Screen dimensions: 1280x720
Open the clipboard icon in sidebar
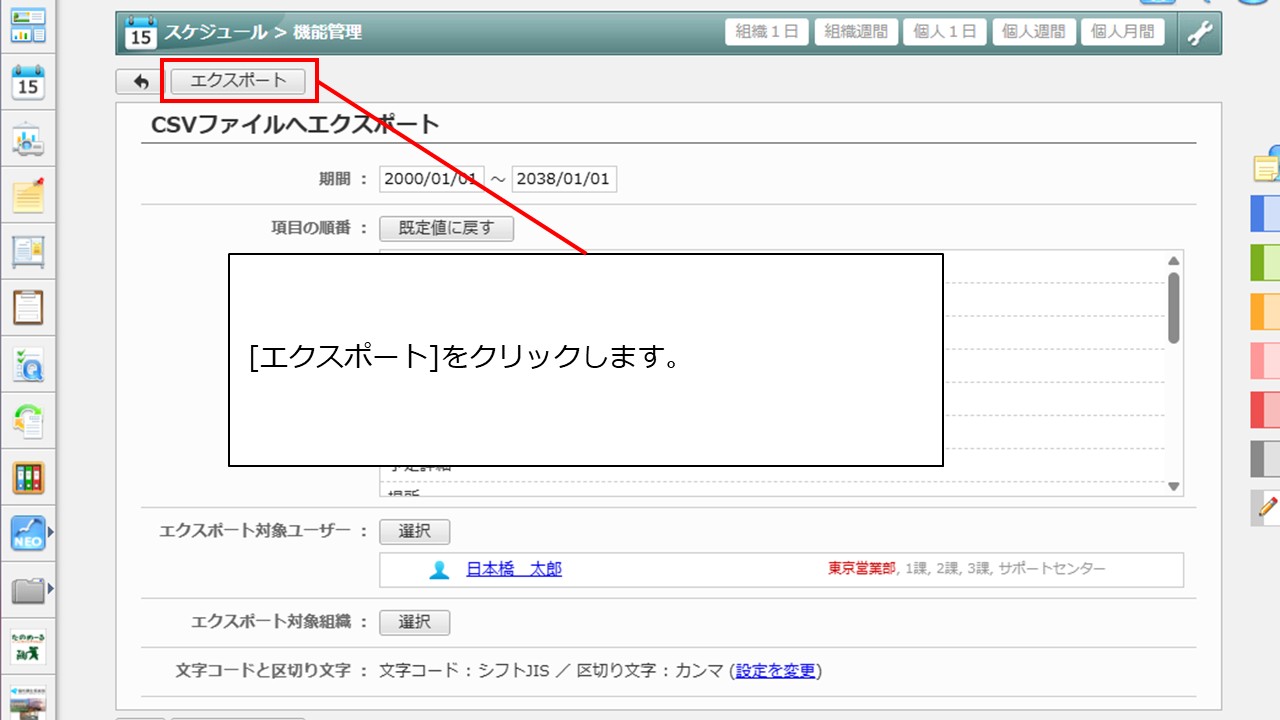click(28, 307)
